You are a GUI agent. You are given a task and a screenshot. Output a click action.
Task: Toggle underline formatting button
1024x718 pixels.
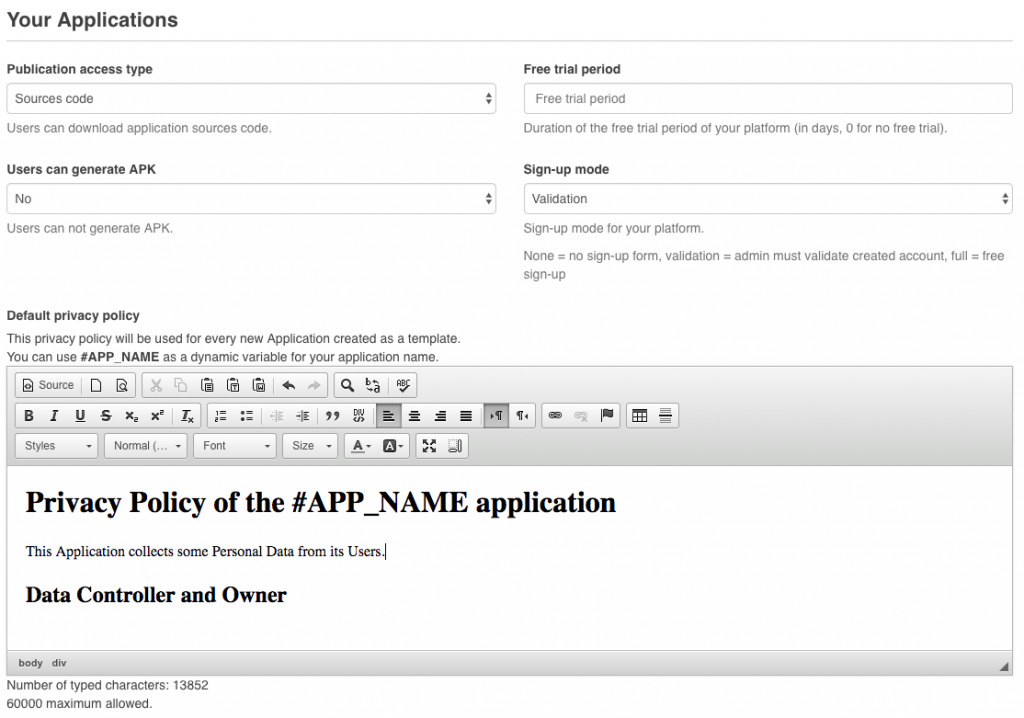click(80, 416)
